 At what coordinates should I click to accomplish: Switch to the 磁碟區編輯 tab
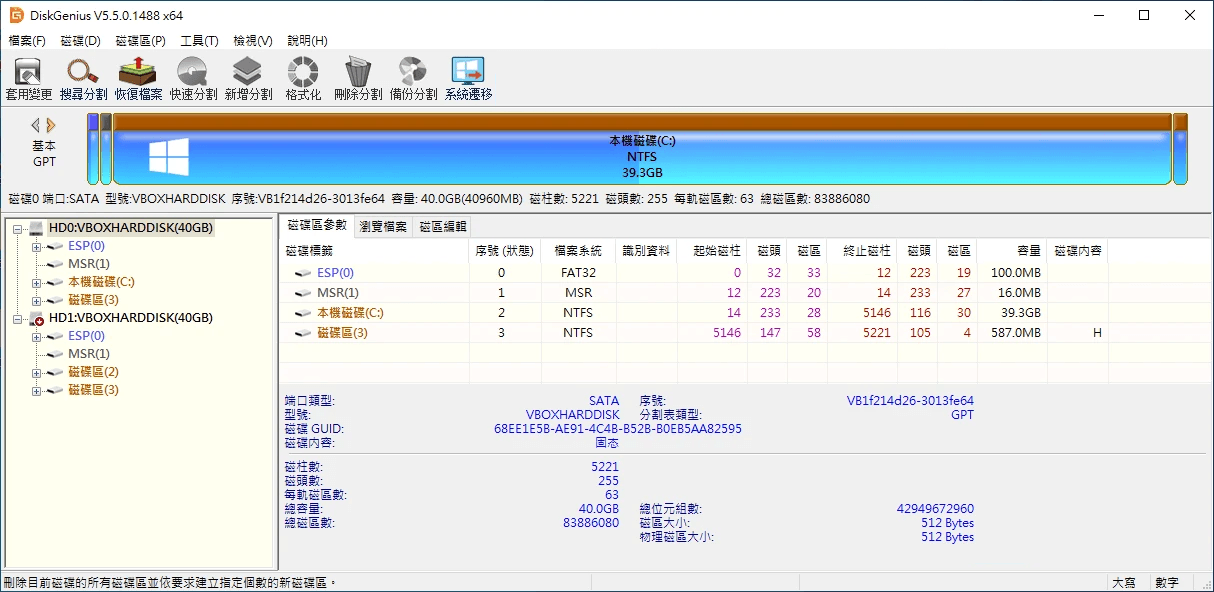(x=441, y=227)
